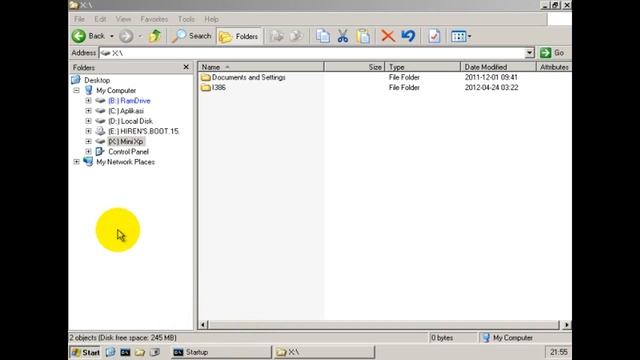Viewport: 640px width, 360px height.
Task: Click the last quick launch icon
Action: 155,352
